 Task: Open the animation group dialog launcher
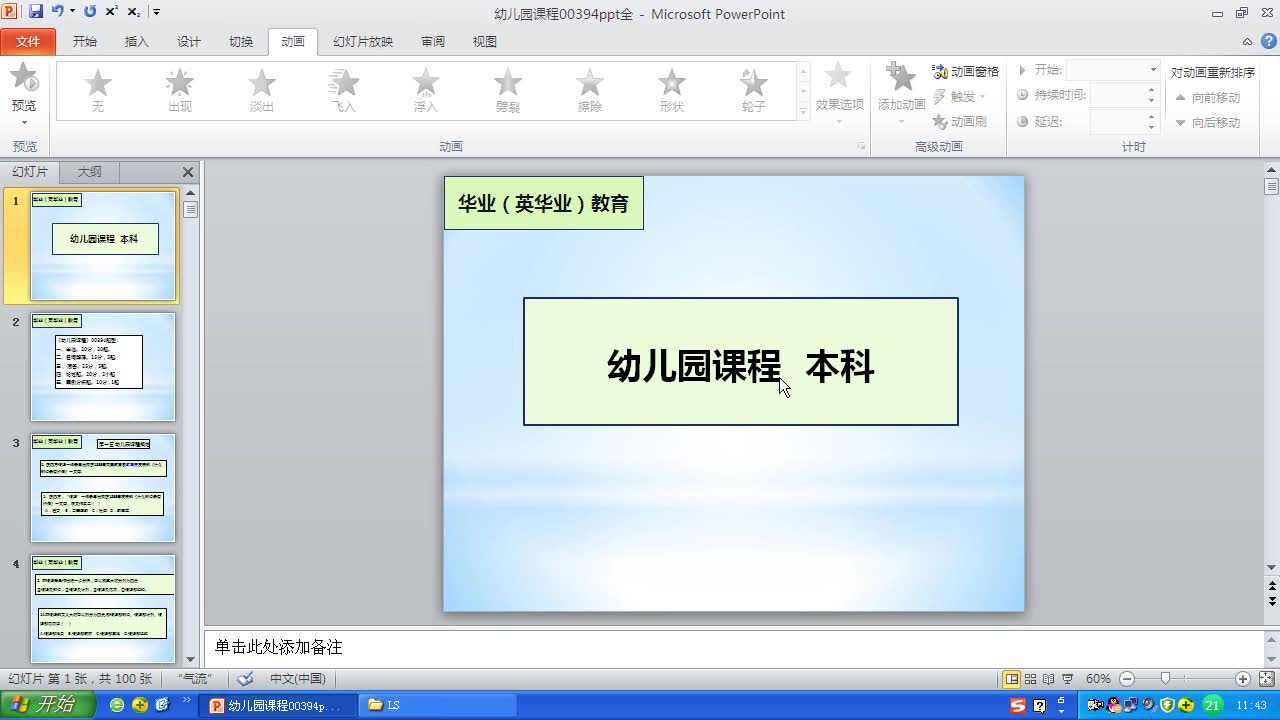click(861, 147)
